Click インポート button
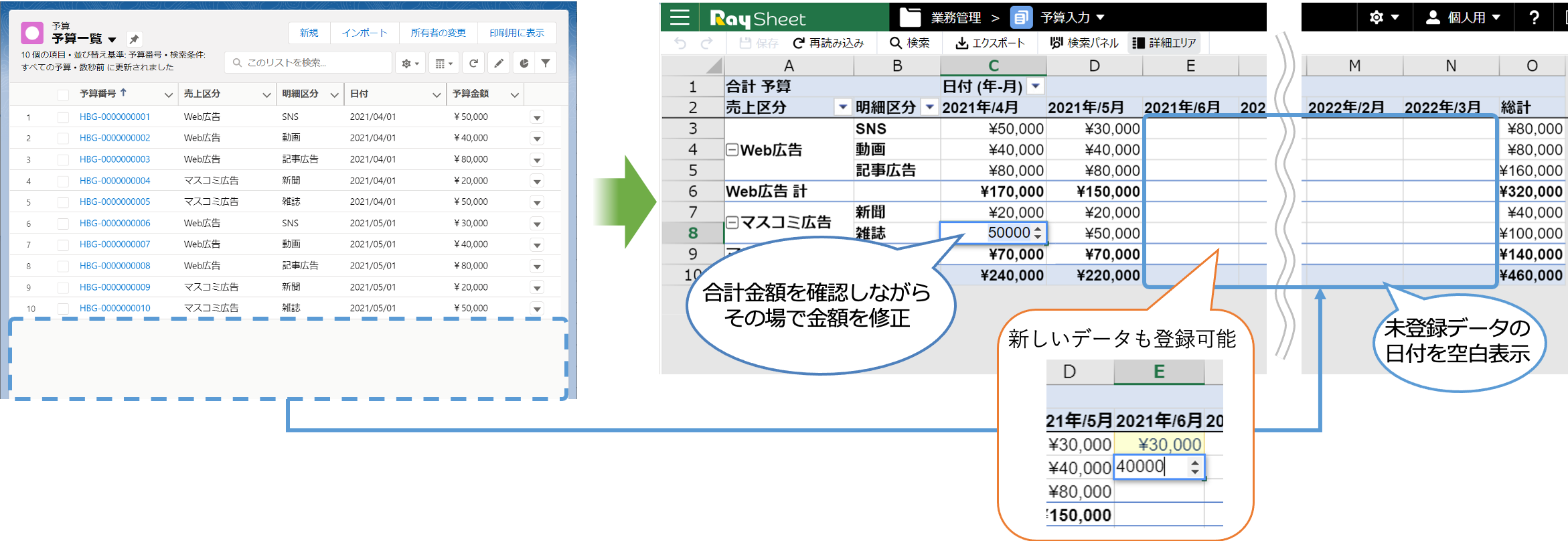The width and height of the screenshot is (1568, 541). [x=364, y=33]
